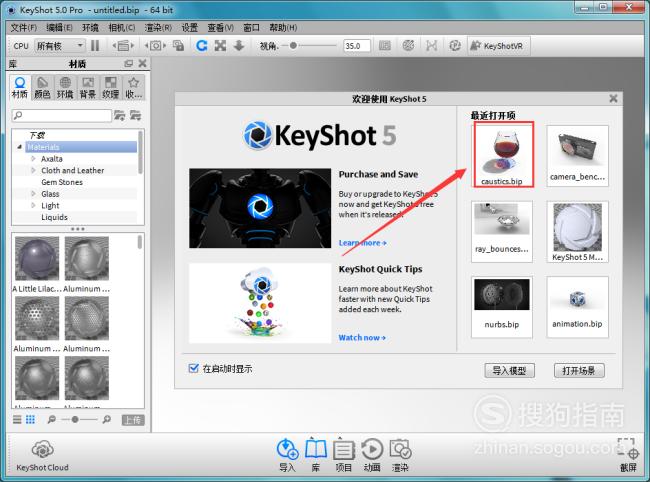650x482 pixels.
Task: Open the 文件 file menu
Action: (x=24, y=28)
